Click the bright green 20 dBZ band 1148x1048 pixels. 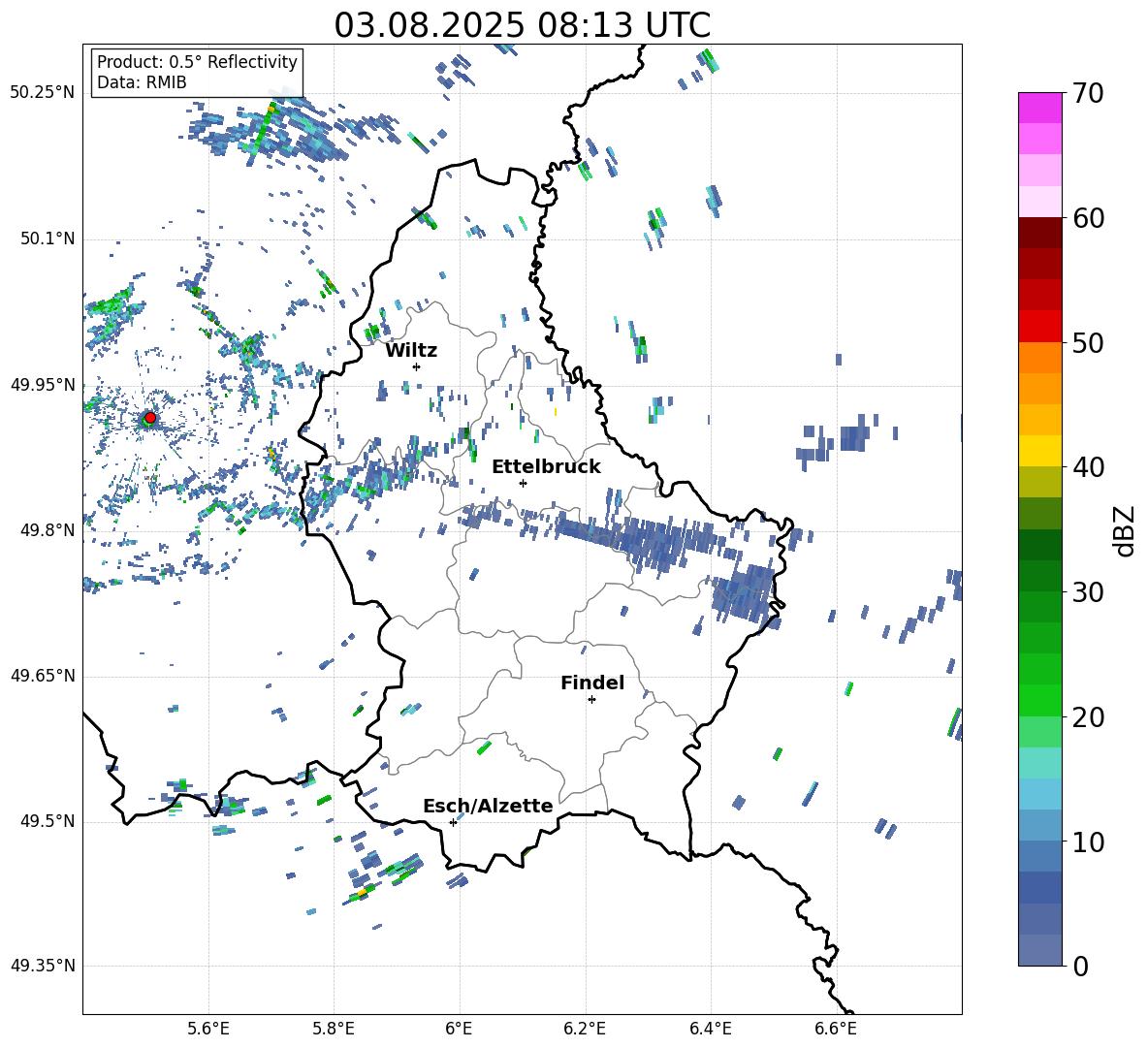coord(1039,700)
